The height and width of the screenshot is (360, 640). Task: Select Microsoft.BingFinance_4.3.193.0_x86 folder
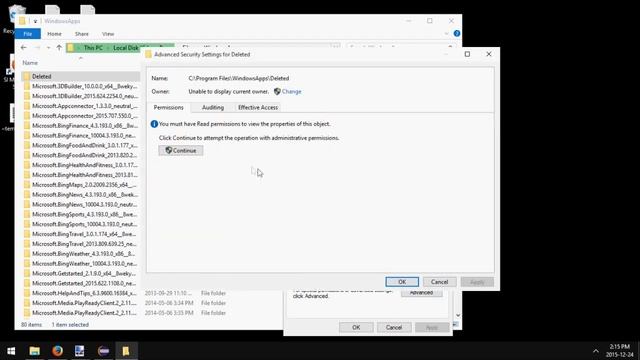click(81, 125)
